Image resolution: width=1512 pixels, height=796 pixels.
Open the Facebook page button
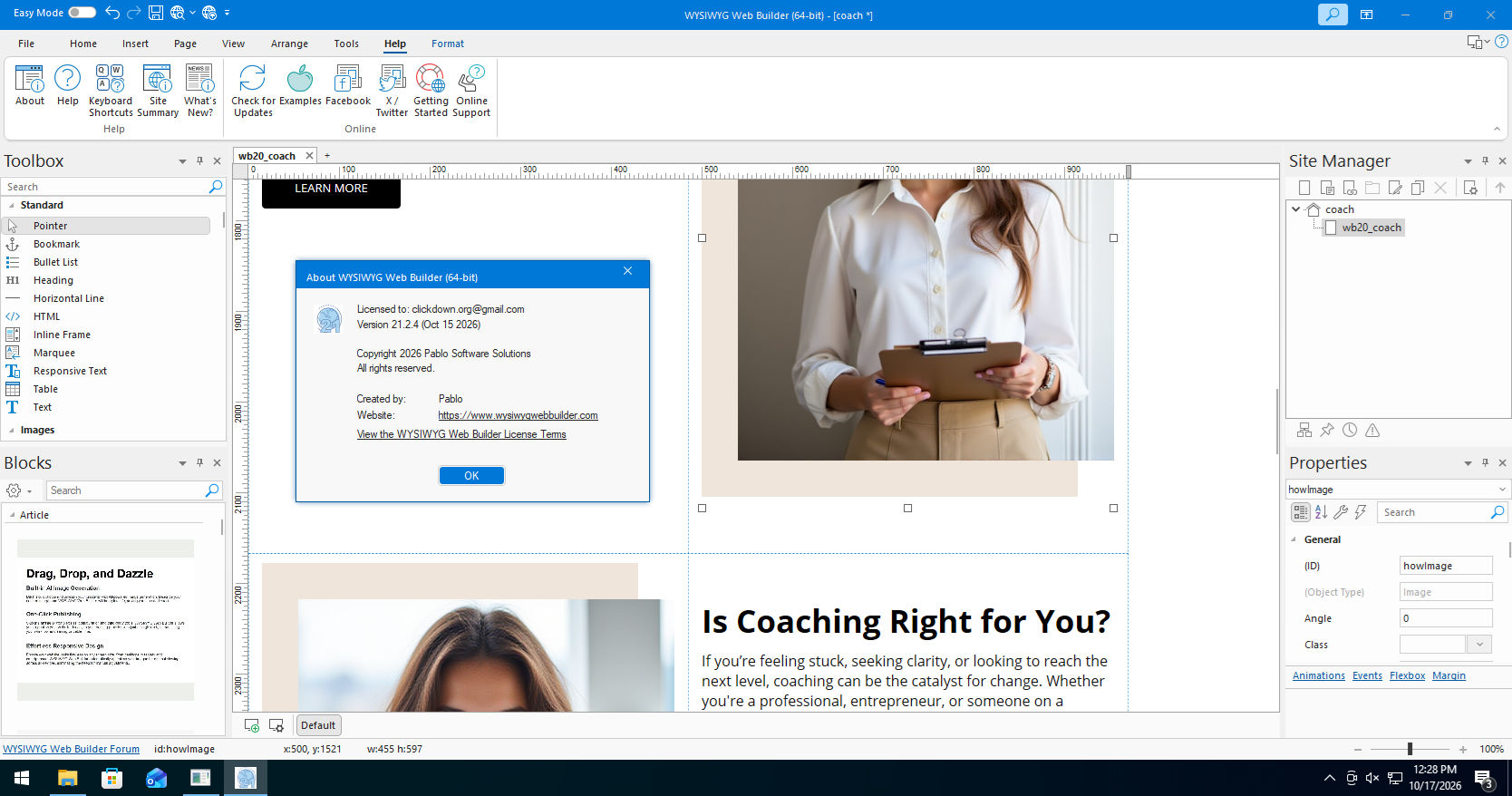coord(348,85)
